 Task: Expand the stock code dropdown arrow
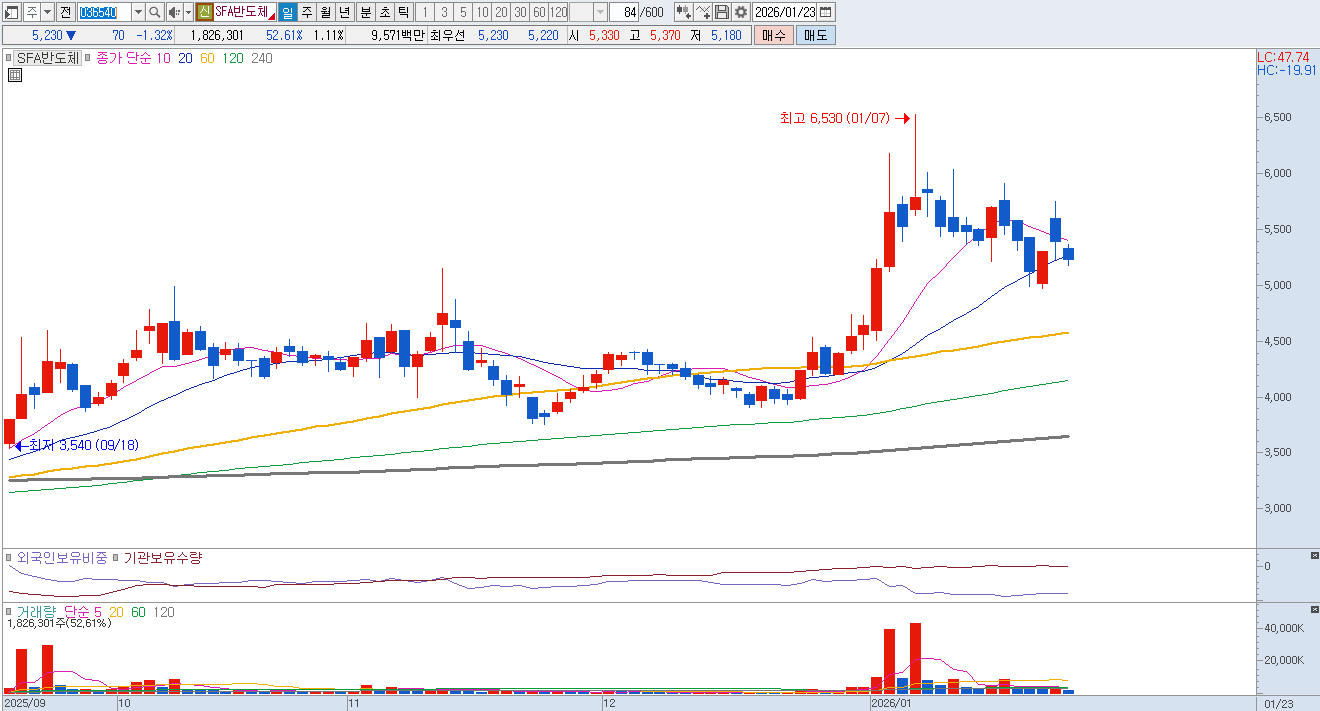[138, 12]
